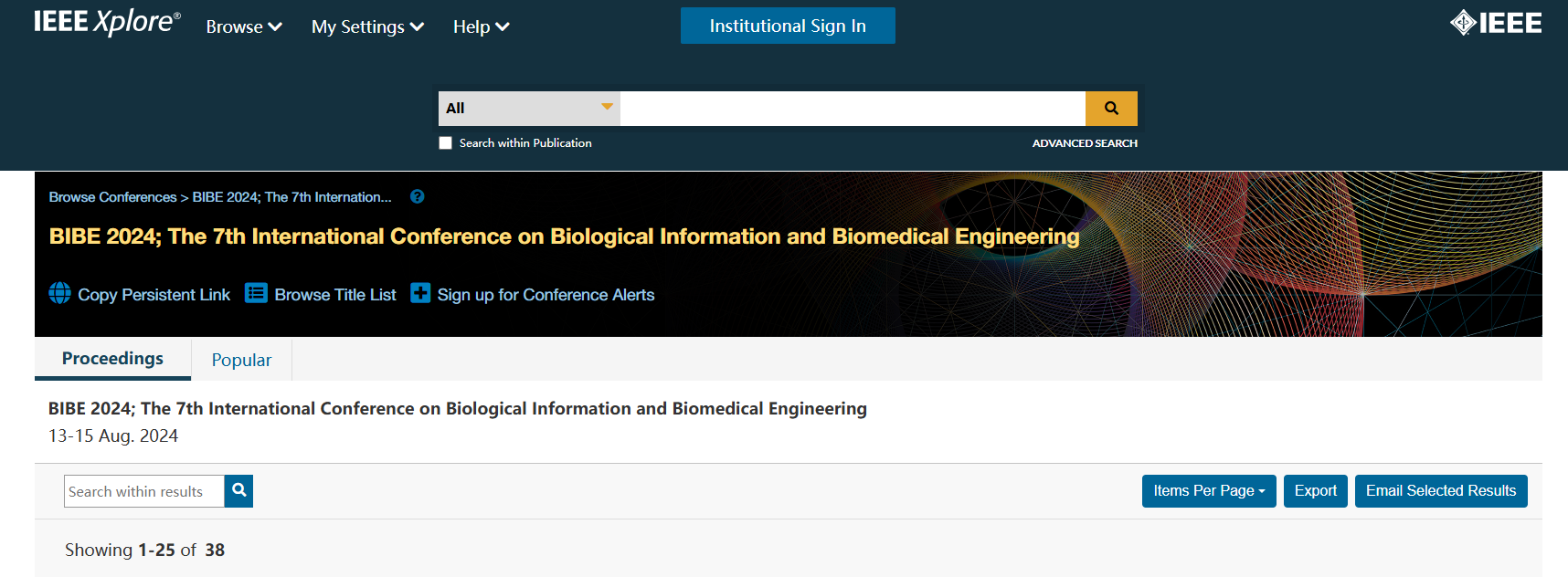Click the orange search magnifier button
This screenshot has width=1568, height=577.
(x=1111, y=109)
